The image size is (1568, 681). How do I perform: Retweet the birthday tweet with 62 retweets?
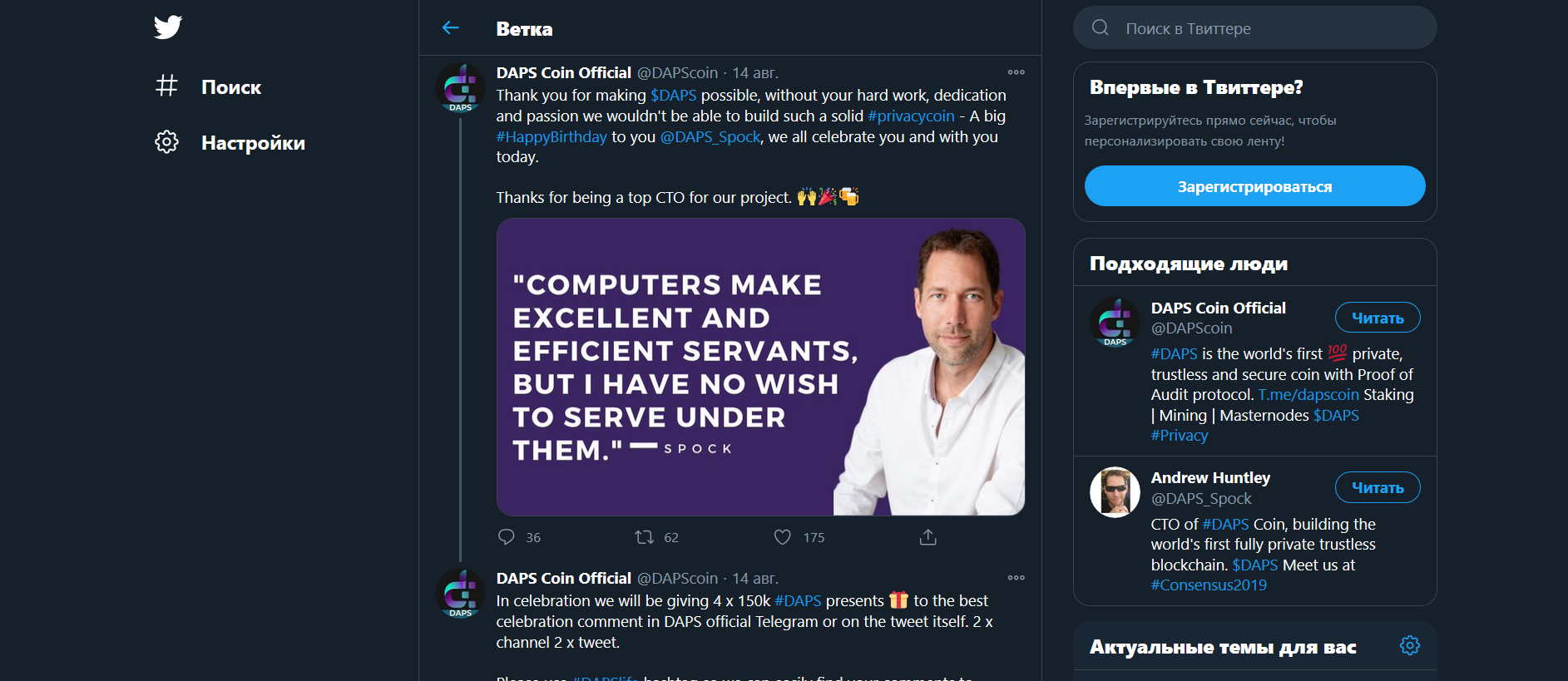click(645, 537)
